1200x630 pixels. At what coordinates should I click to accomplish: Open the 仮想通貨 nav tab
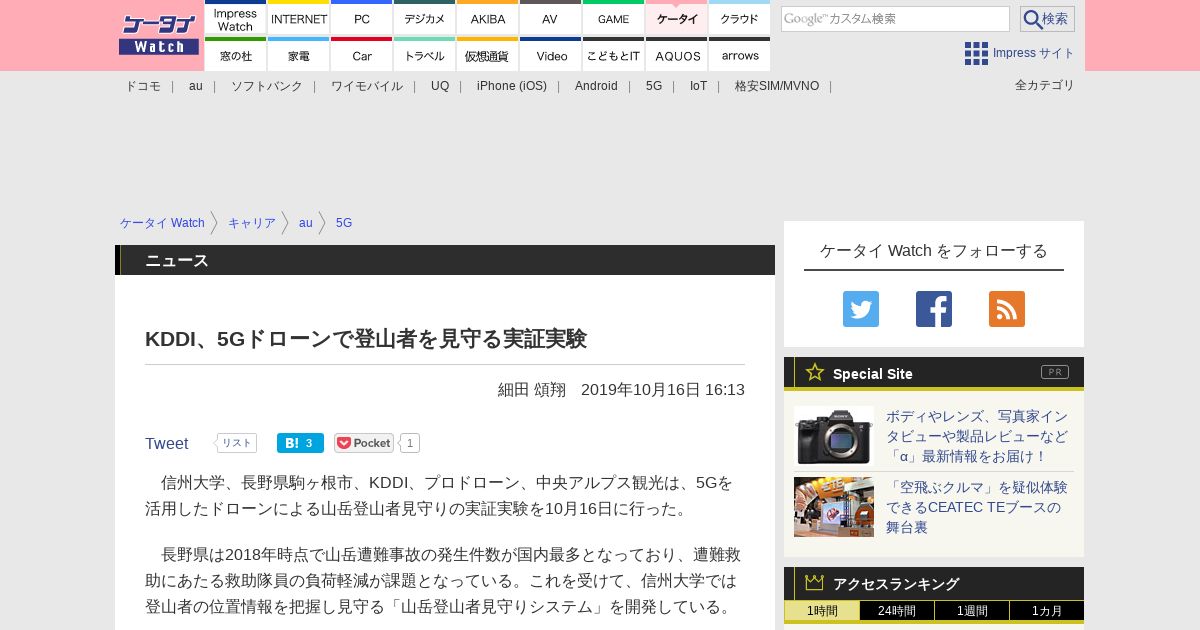pyautogui.click(x=488, y=55)
